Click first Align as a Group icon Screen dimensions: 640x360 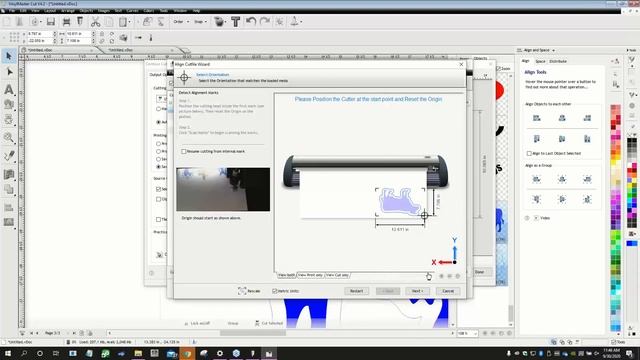[x=536, y=179]
